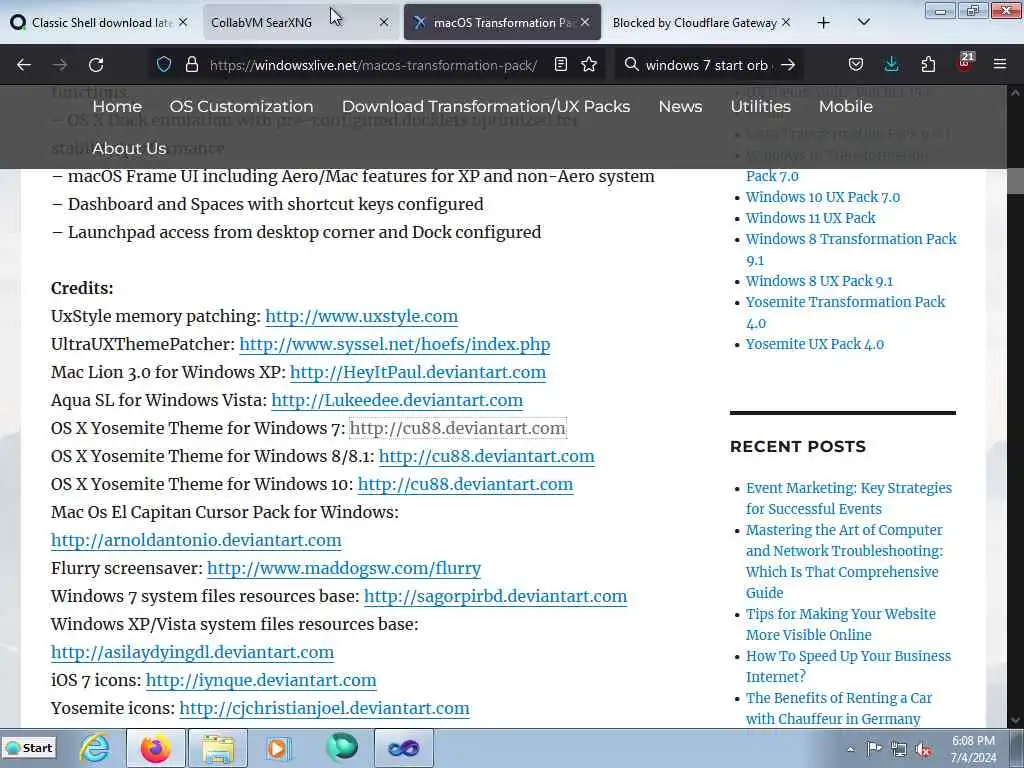Reload the page with the refresh icon
Viewport: 1024px width, 768px height.
pos(96,65)
